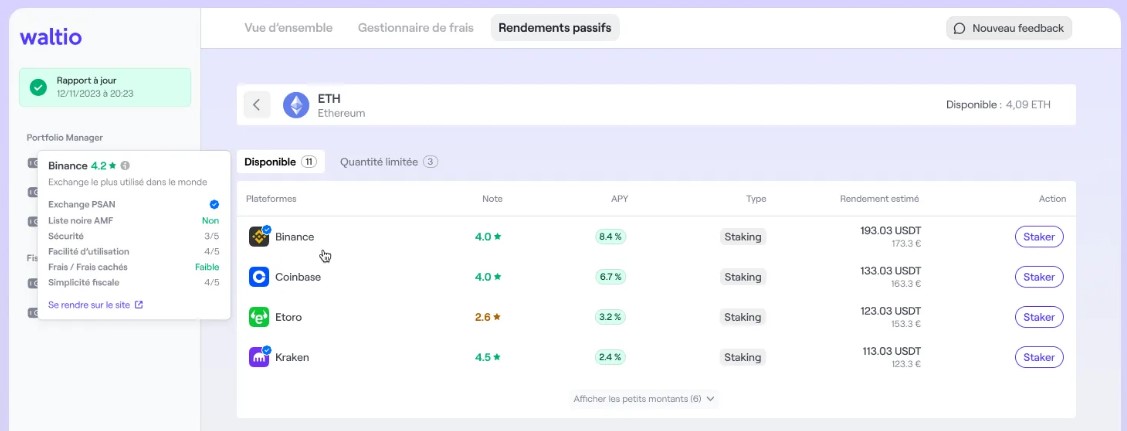This screenshot has width=1127, height=431.
Task: Click Coinbase's 4.0 rating
Action: 488,277
